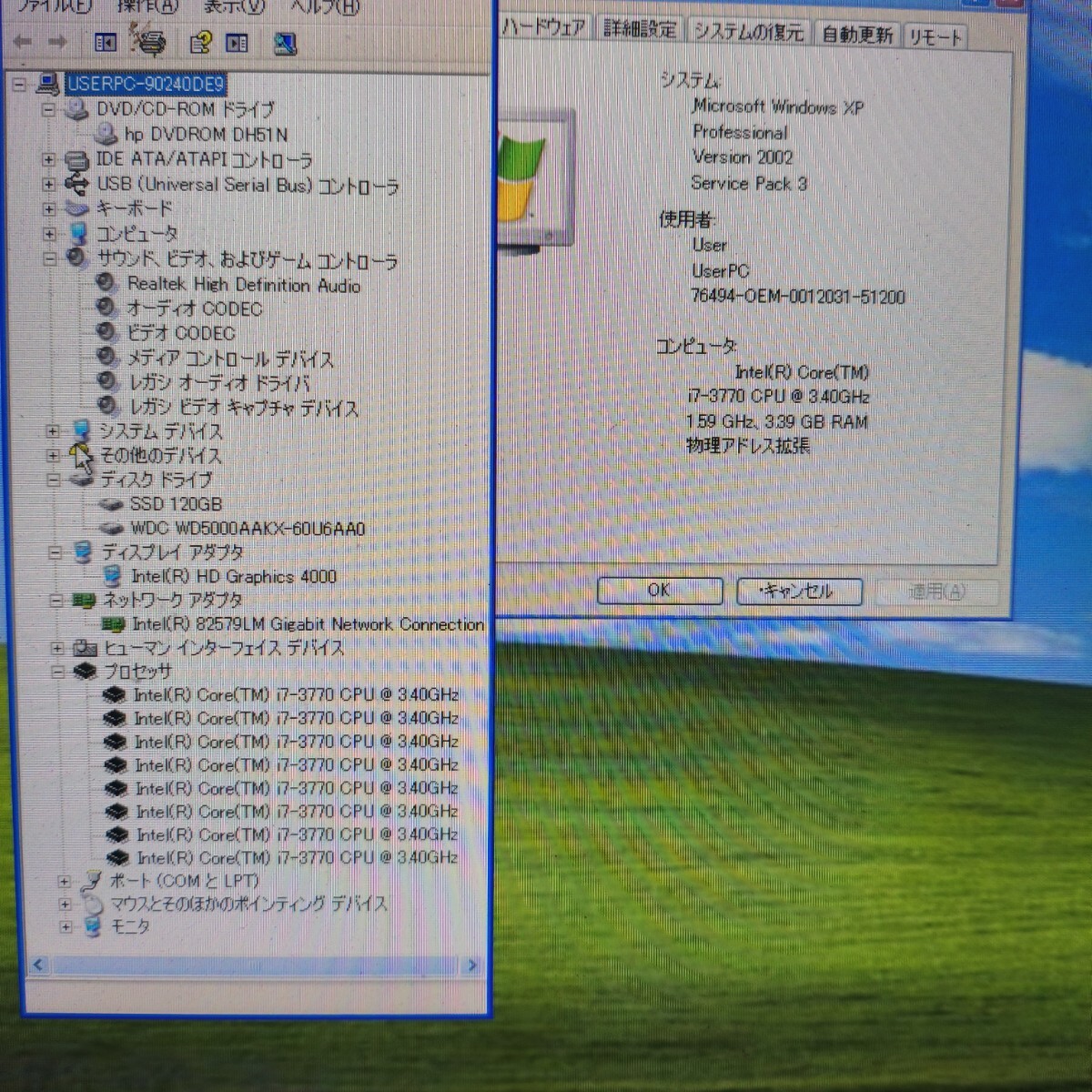
Task: Click the show/hide console tree toolbar icon
Action: click(x=106, y=42)
